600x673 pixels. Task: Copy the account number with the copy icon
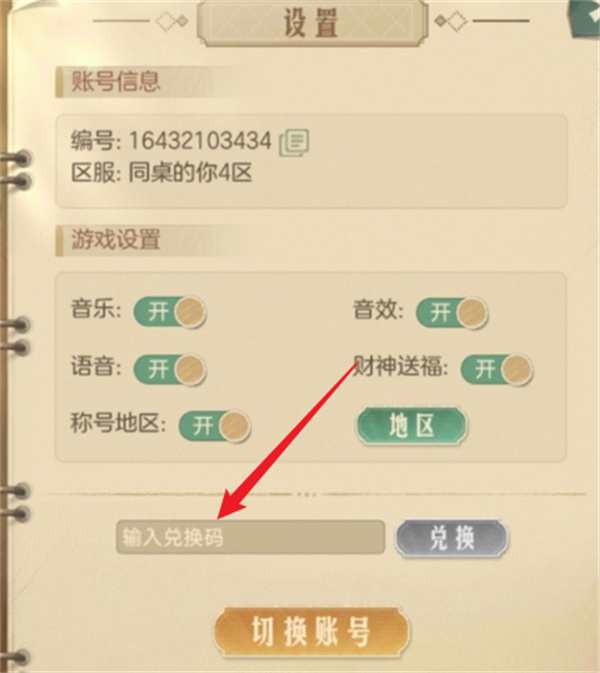tap(294, 142)
